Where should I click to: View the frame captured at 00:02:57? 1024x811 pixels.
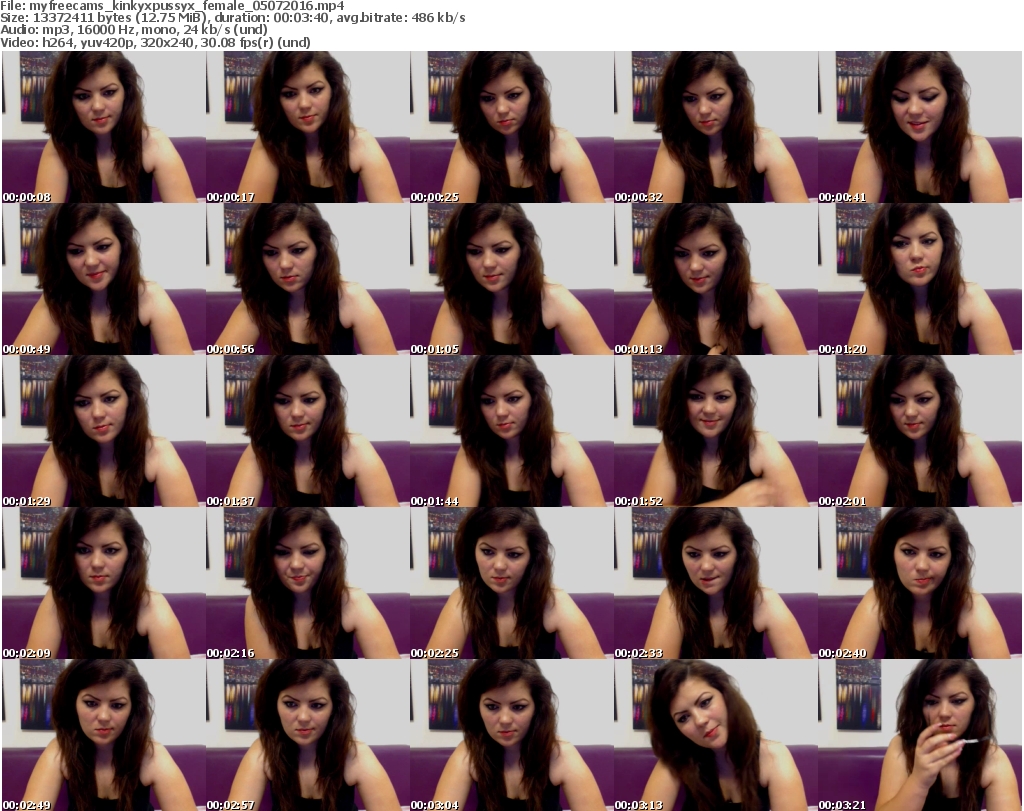pos(308,735)
